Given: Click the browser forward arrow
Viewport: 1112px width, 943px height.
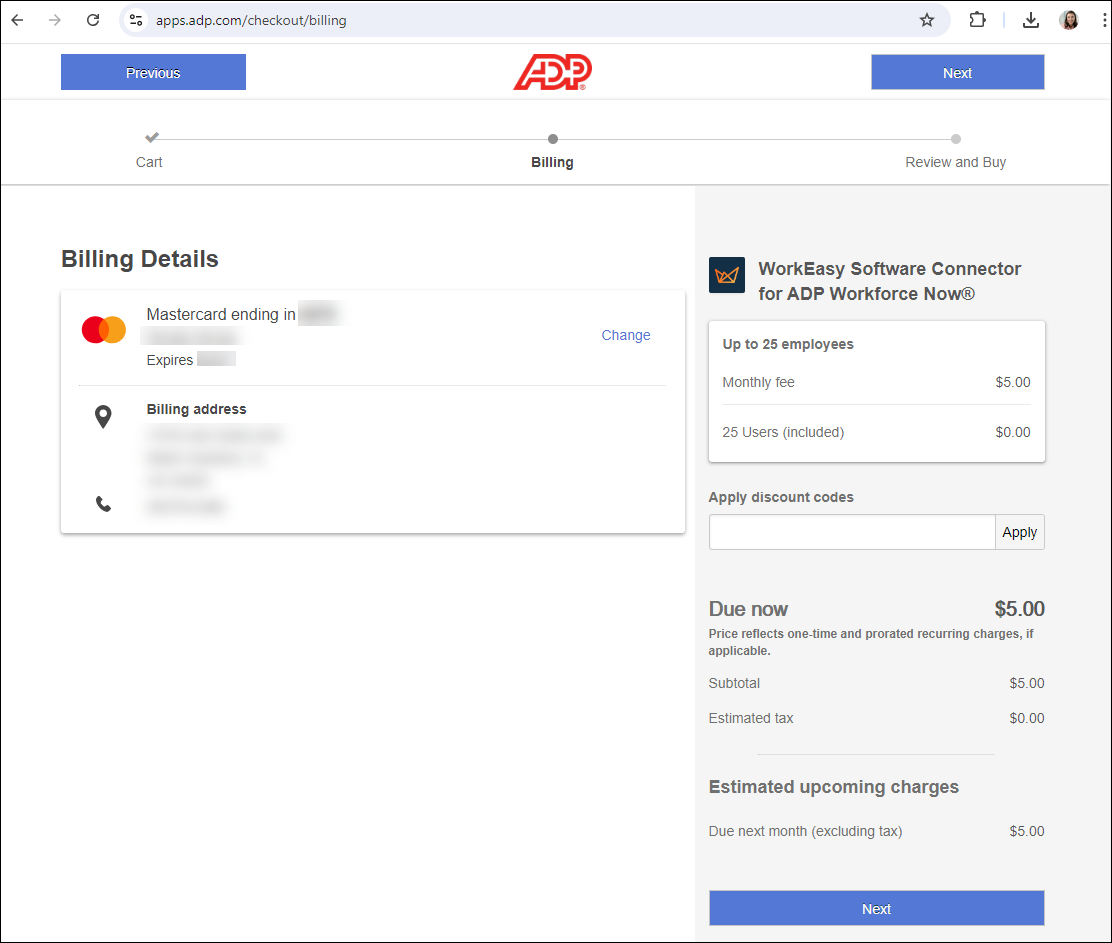Looking at the screenshot, I should point(55,21).
